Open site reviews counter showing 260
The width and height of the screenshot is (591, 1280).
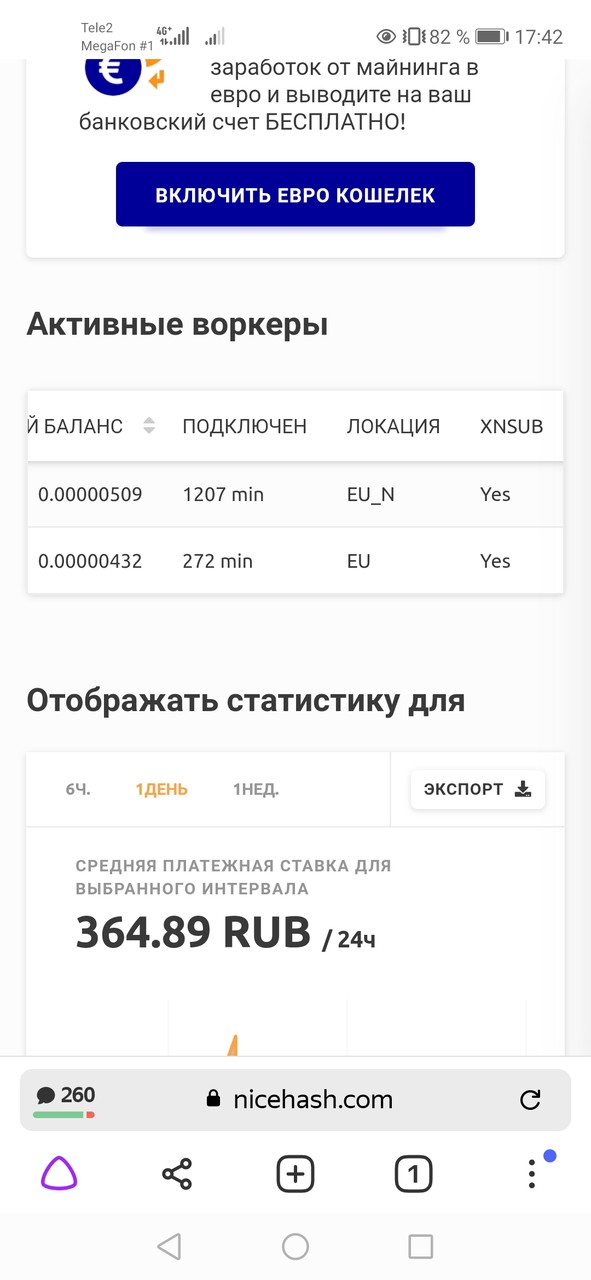click(x=65, y=1099)
